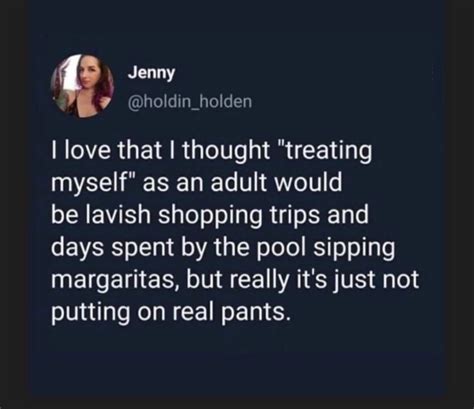Click the word "myself" in the tweet
474x409 pixels.
point(88,184)
